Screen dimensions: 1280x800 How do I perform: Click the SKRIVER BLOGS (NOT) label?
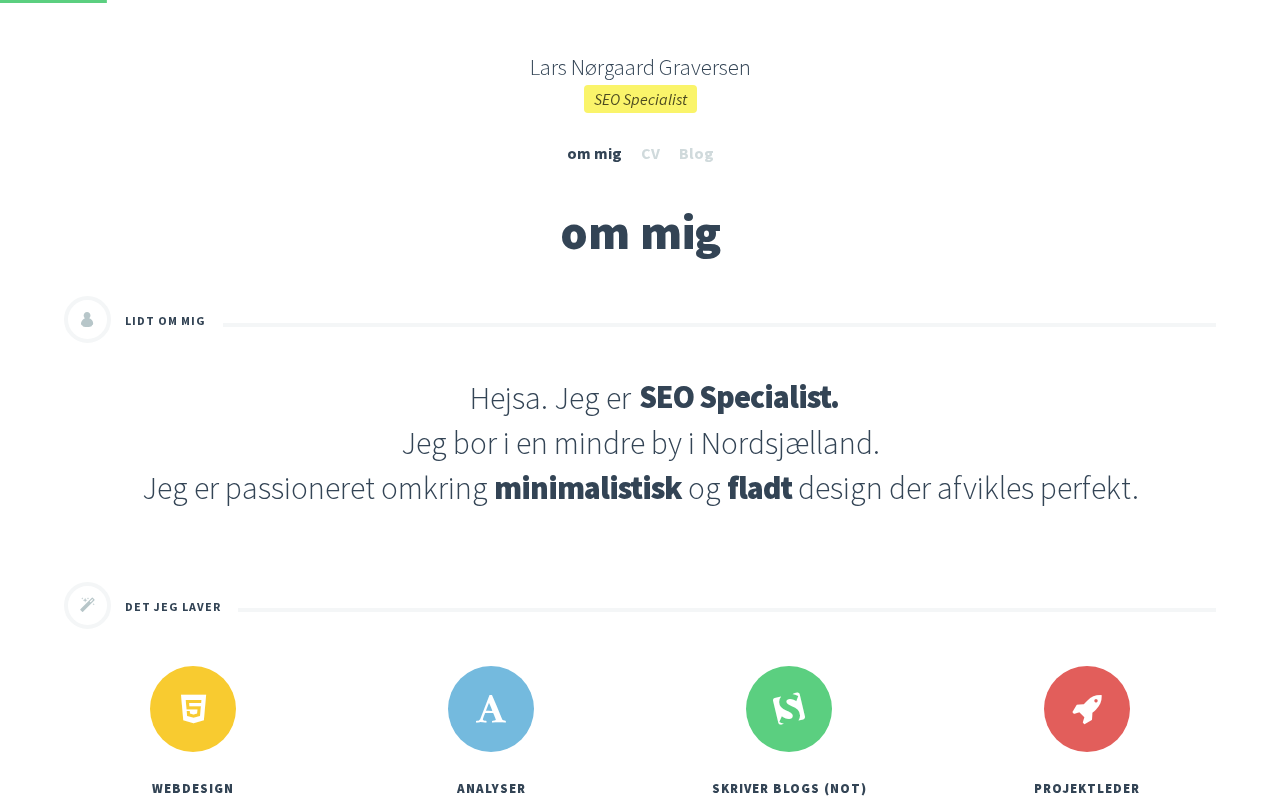pyautogui.click(x=789, y=788)
